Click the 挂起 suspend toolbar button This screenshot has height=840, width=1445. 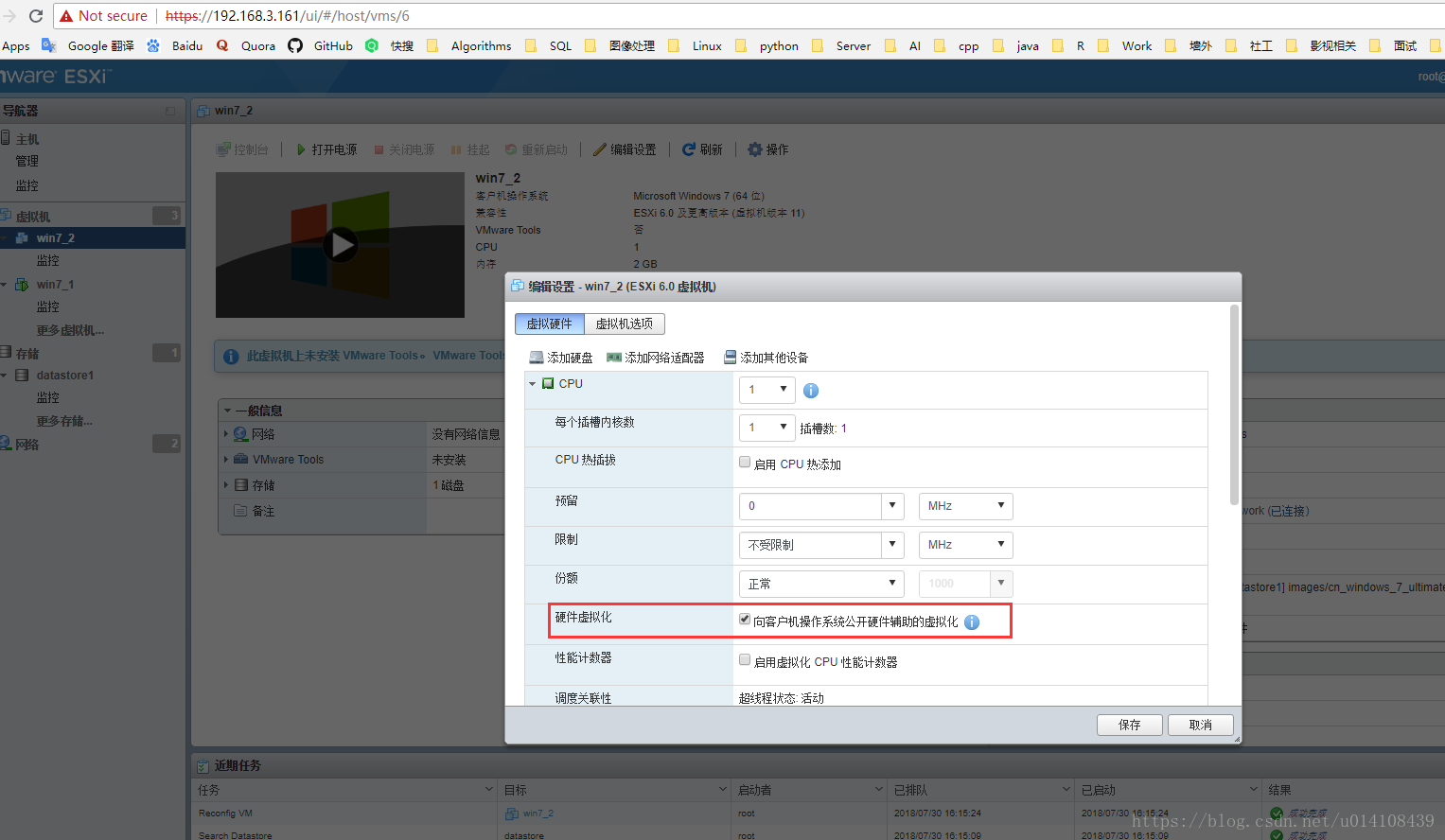470,149
